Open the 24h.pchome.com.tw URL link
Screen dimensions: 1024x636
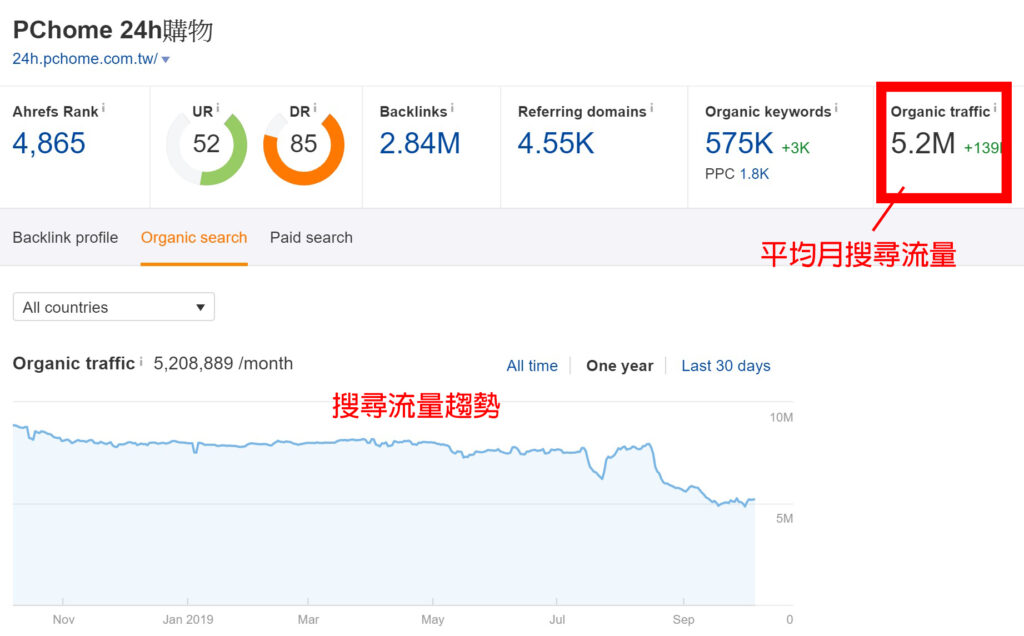coord(85,59)
